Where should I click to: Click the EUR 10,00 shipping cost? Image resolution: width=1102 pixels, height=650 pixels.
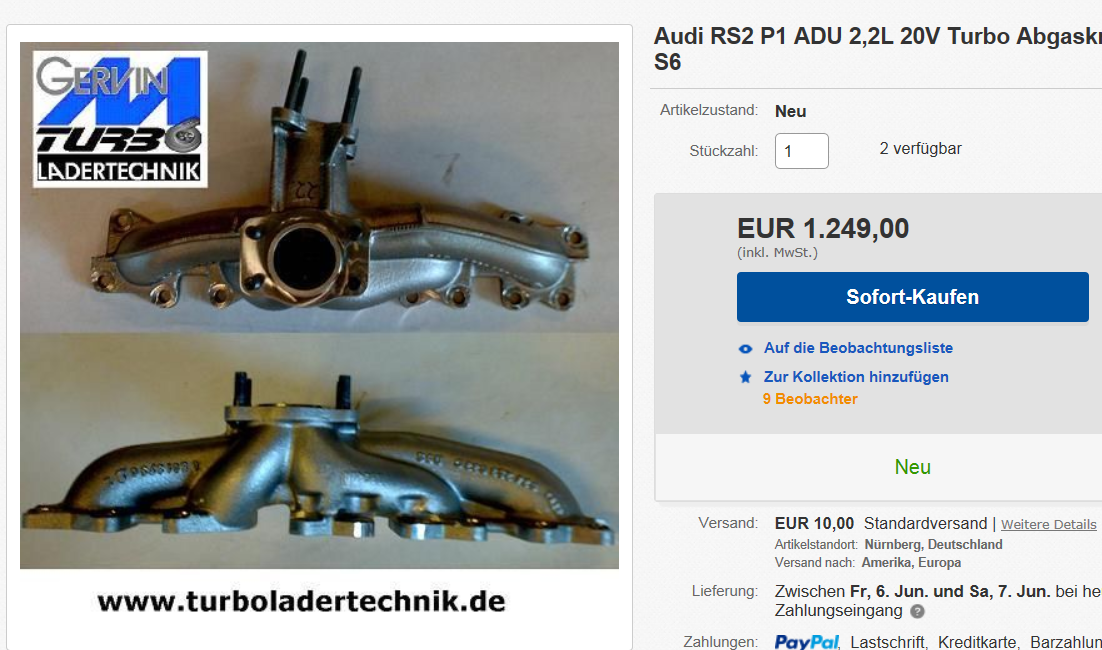point(814,524)
